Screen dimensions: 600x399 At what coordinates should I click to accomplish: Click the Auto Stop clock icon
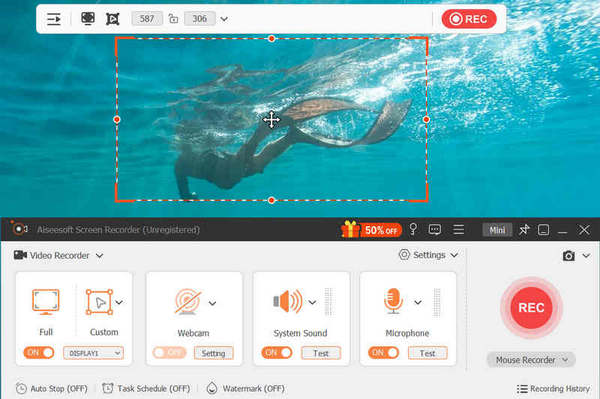[21, 388]
